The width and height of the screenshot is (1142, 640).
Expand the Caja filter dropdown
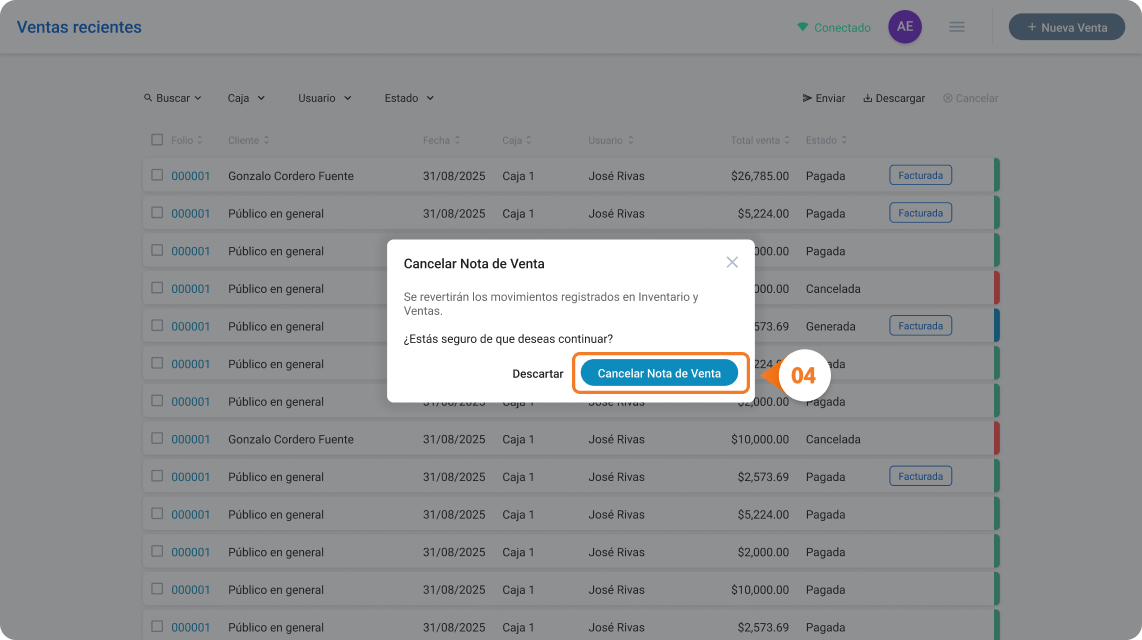click(x=246, y=98)
